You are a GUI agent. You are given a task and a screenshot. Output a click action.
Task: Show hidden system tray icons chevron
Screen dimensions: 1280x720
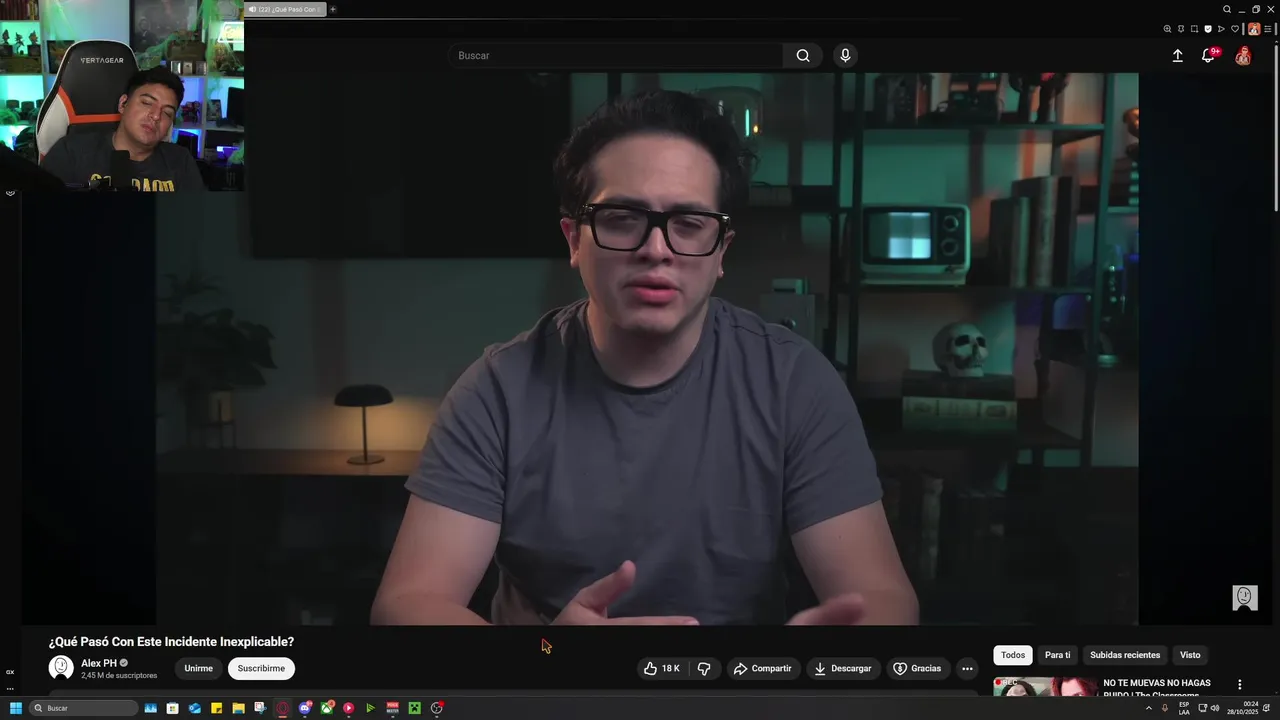tap(1148, 708)
